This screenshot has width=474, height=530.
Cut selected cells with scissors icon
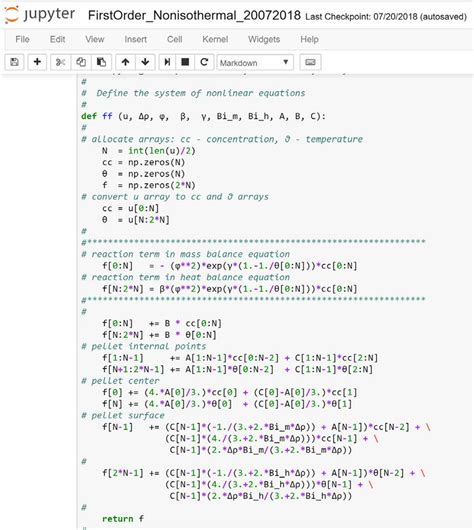pos(61,62)
